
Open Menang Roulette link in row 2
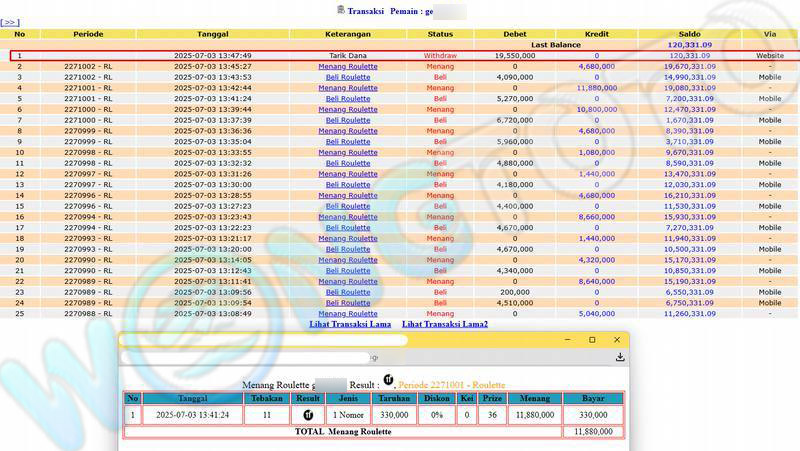348,66
